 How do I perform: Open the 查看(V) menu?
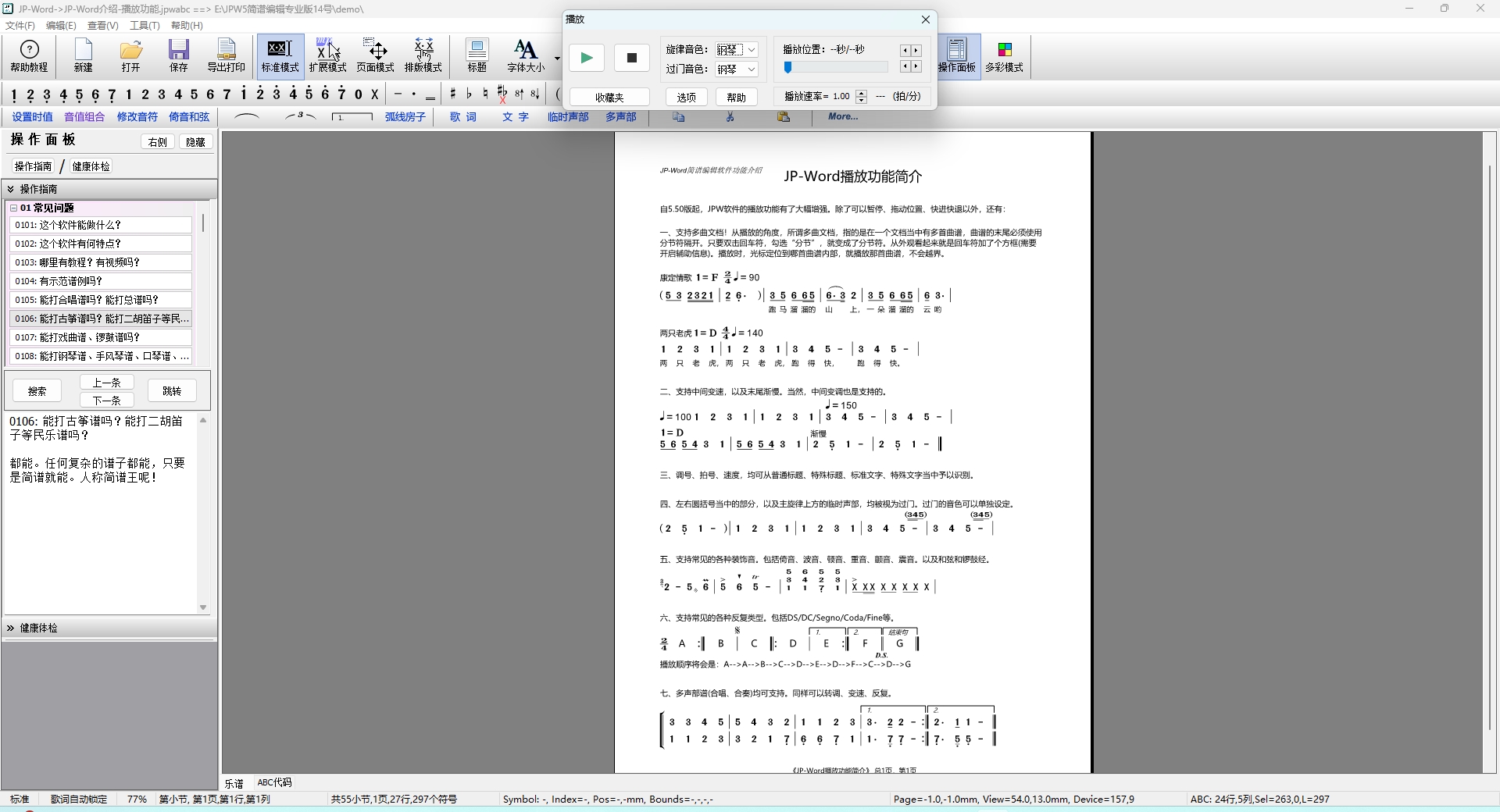103,26
